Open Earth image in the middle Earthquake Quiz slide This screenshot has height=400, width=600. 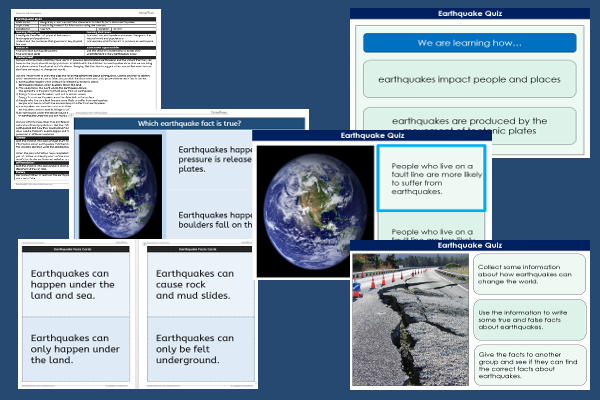pos(315,211)
